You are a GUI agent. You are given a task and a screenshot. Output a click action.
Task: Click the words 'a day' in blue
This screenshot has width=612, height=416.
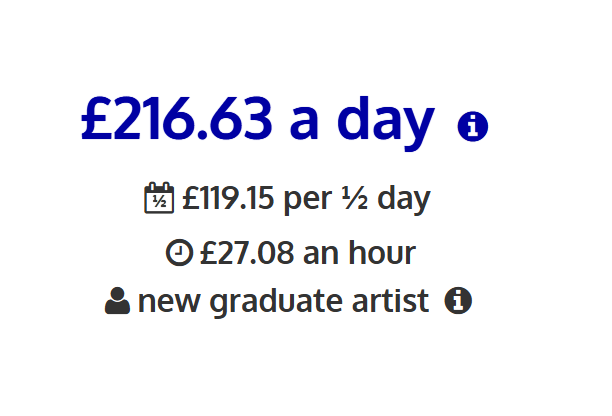click(362, 123)
